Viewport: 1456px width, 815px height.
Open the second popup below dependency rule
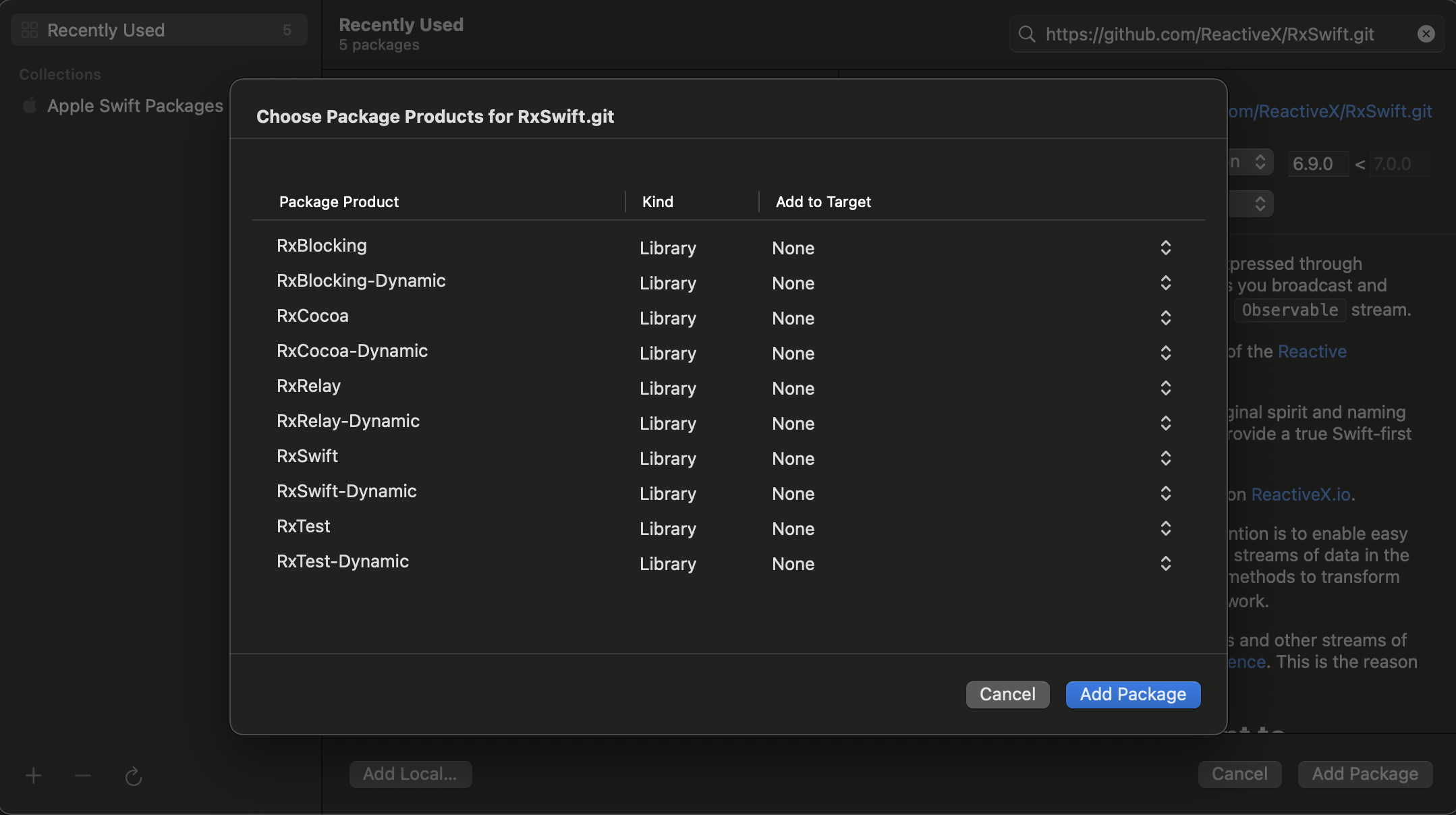pyautogui.click(x=1260, y=204)
